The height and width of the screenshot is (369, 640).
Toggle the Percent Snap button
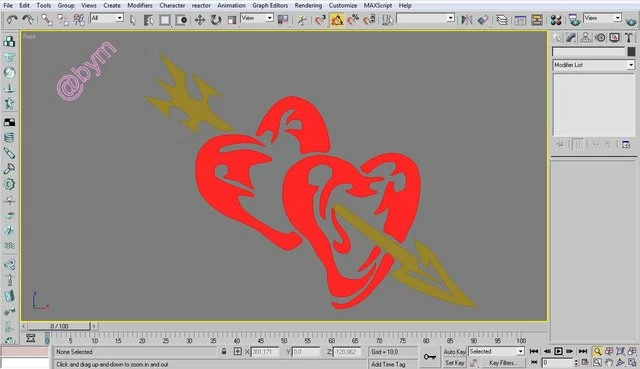point(353,20)
